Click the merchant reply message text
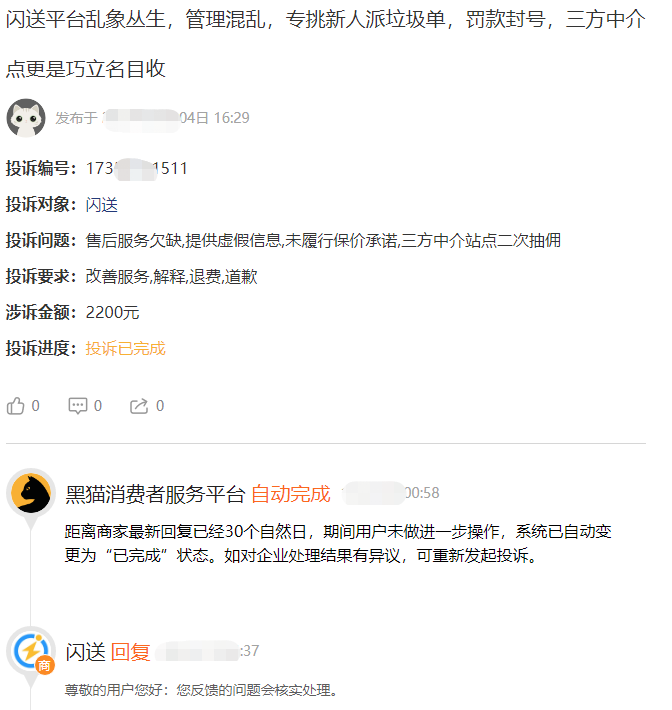 [x=202, y=690]
